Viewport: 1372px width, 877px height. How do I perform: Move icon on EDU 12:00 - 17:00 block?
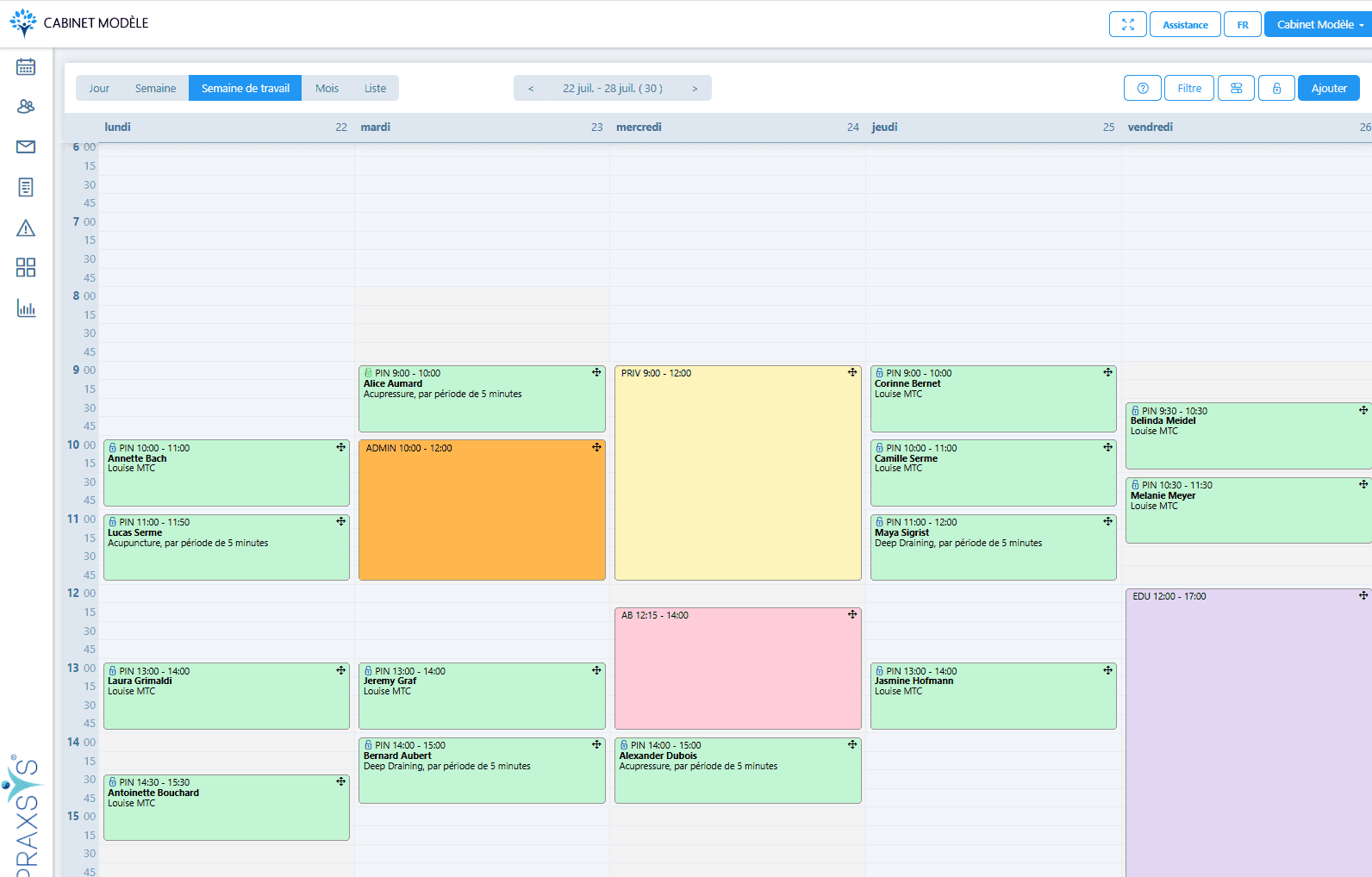click(x=1363, y=595)
